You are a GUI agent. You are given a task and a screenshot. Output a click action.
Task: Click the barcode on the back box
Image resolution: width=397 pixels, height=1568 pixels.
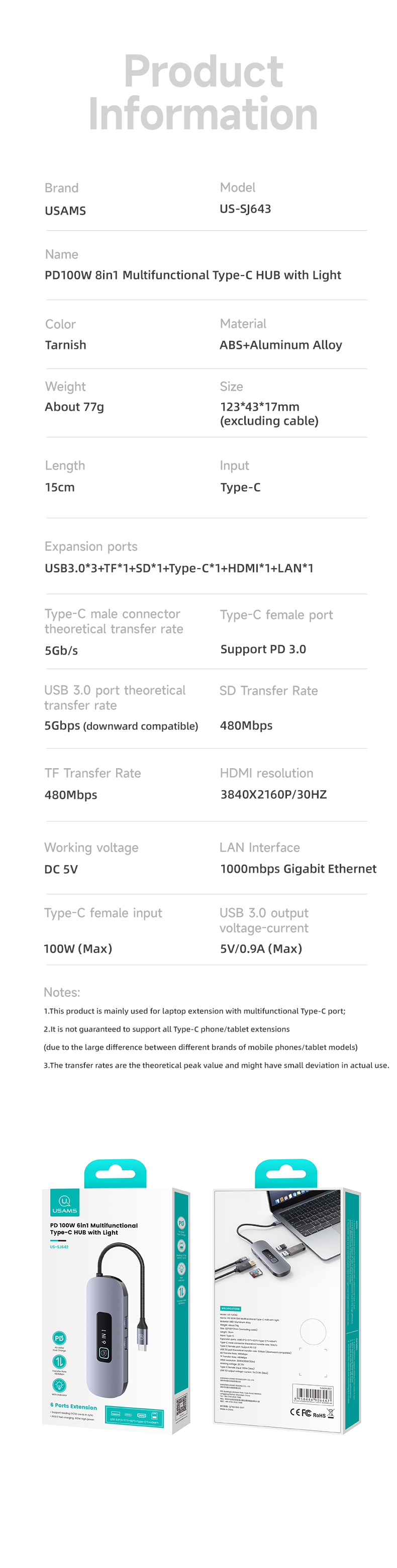[x=313, y=1395]
